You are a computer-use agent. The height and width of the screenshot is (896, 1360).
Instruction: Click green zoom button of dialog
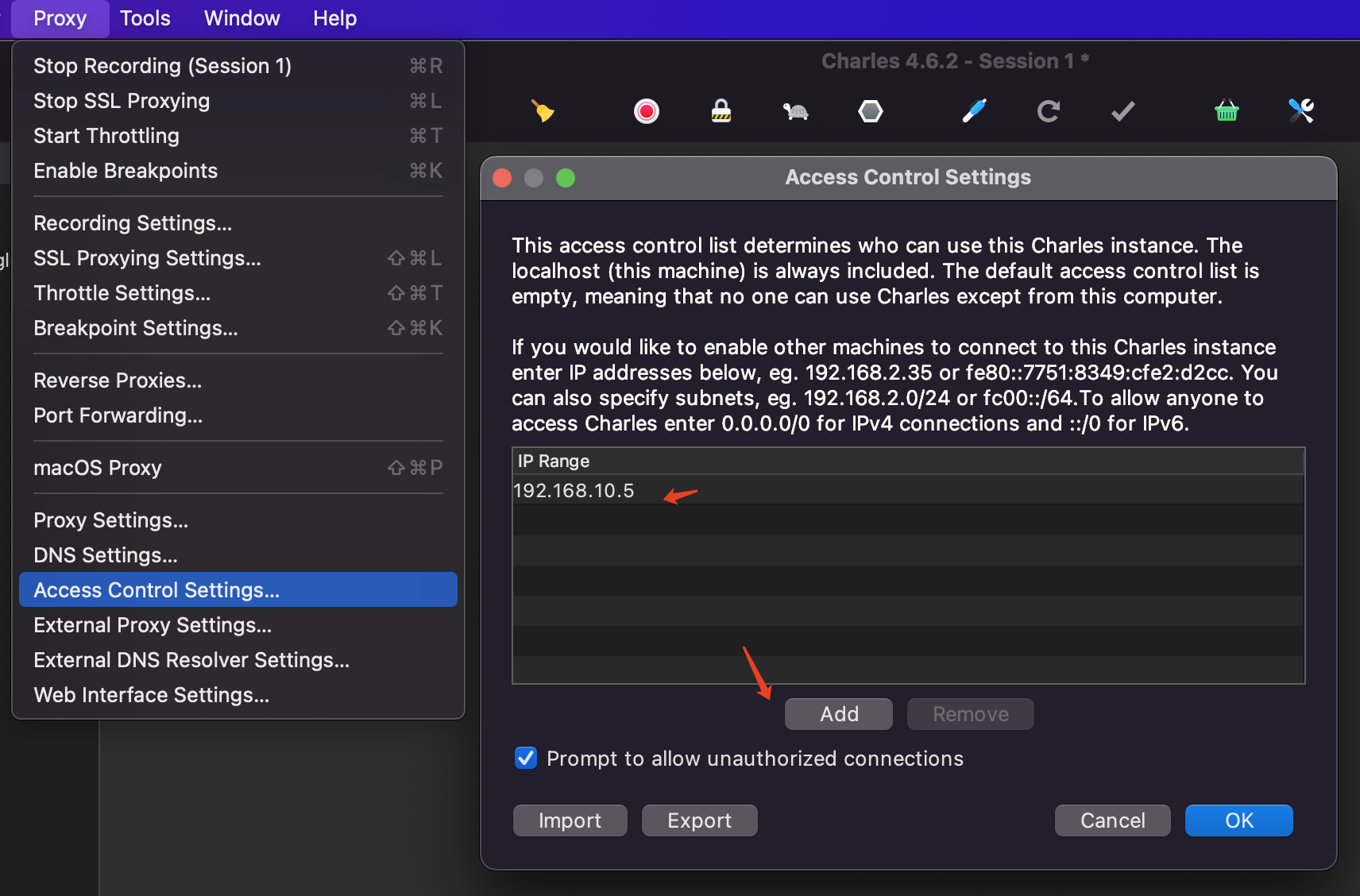[566, 178]
